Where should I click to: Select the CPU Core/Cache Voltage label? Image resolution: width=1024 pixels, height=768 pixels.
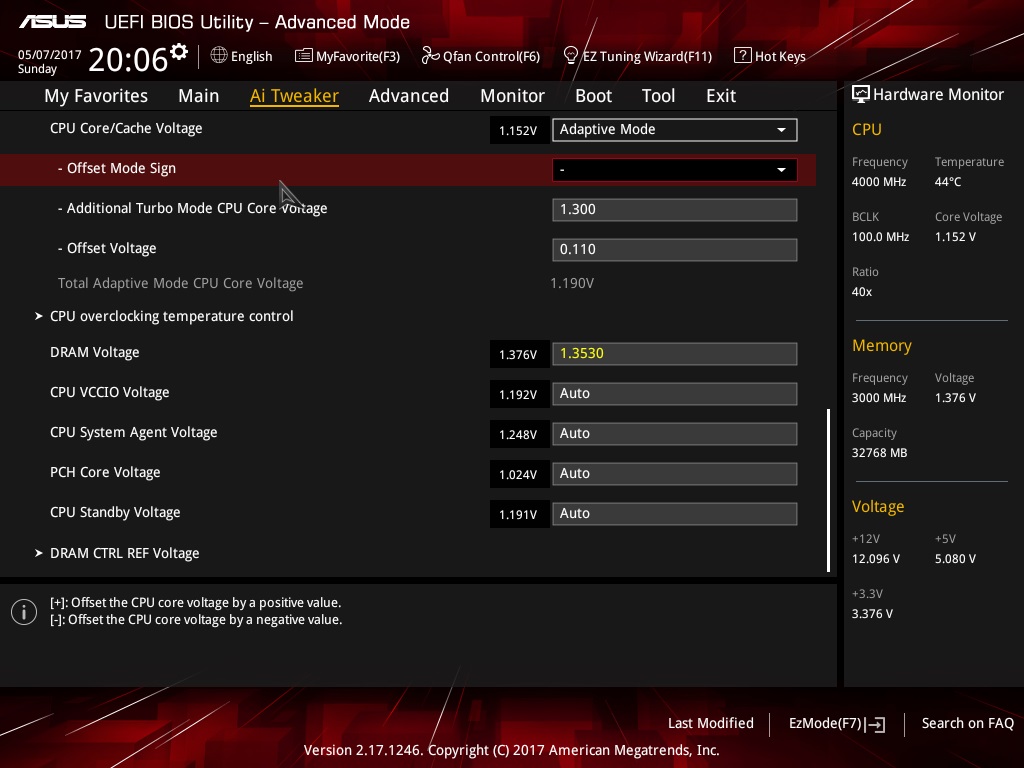pyautogui.click(x=126, y=129)
